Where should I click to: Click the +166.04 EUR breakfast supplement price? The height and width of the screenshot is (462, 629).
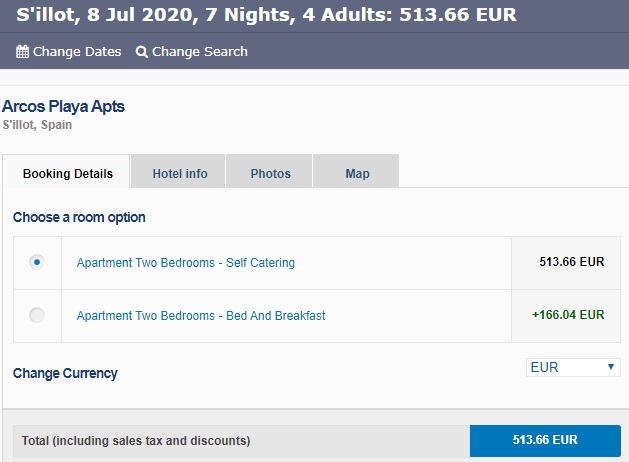pos(568,314)
